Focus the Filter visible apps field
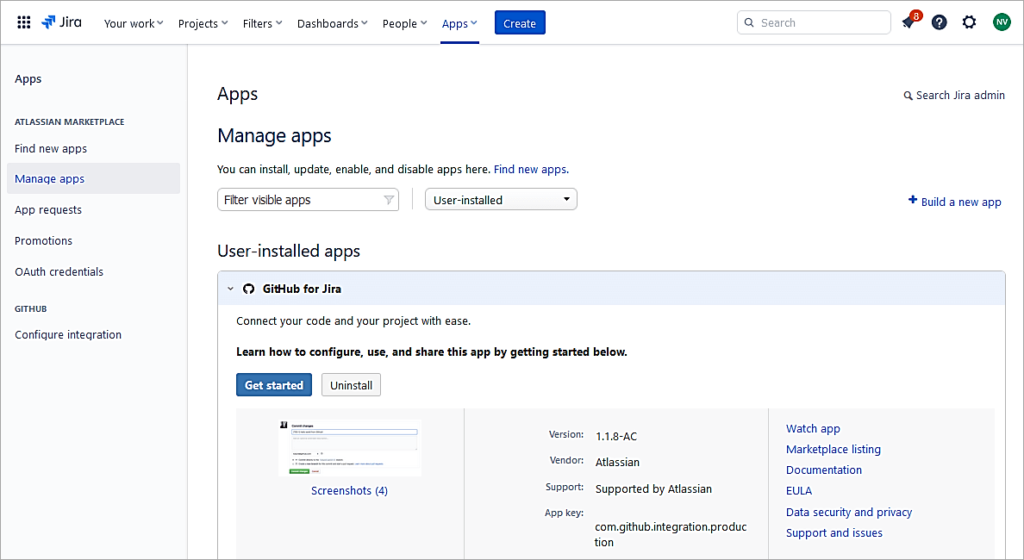The height and width of the screenshot is (560, 1024). [308, 200]
